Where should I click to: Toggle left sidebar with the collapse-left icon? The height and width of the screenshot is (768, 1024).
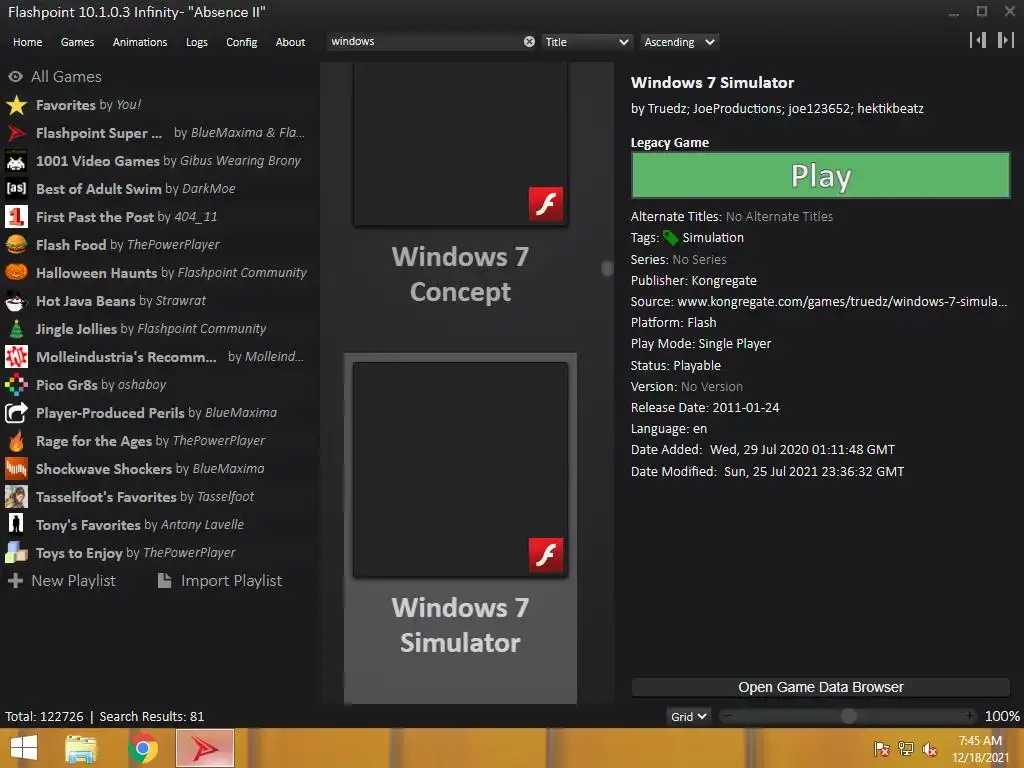click(x=978, y=40)
